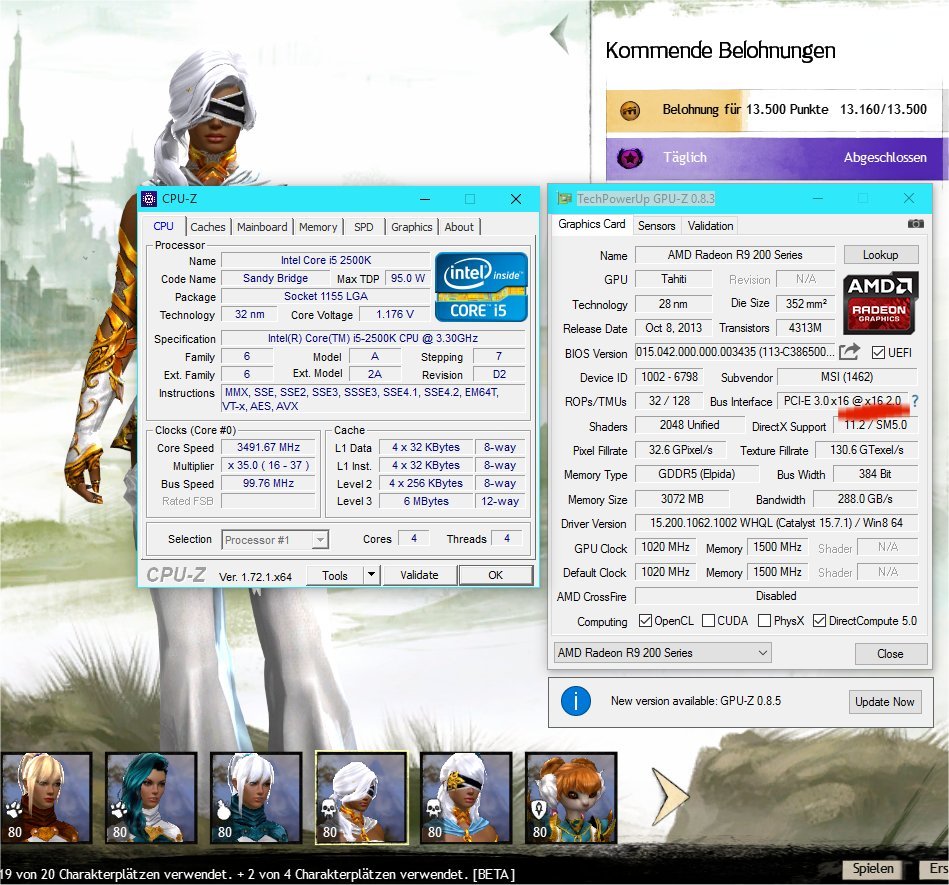Open the AMD Radeon R9 200 Series dropdown
Viewport: 949px width, 885px height.
[x=663, y=653]
